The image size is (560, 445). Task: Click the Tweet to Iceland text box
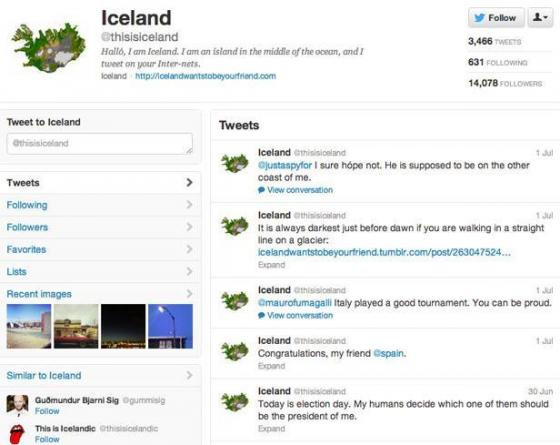(100, 144)
